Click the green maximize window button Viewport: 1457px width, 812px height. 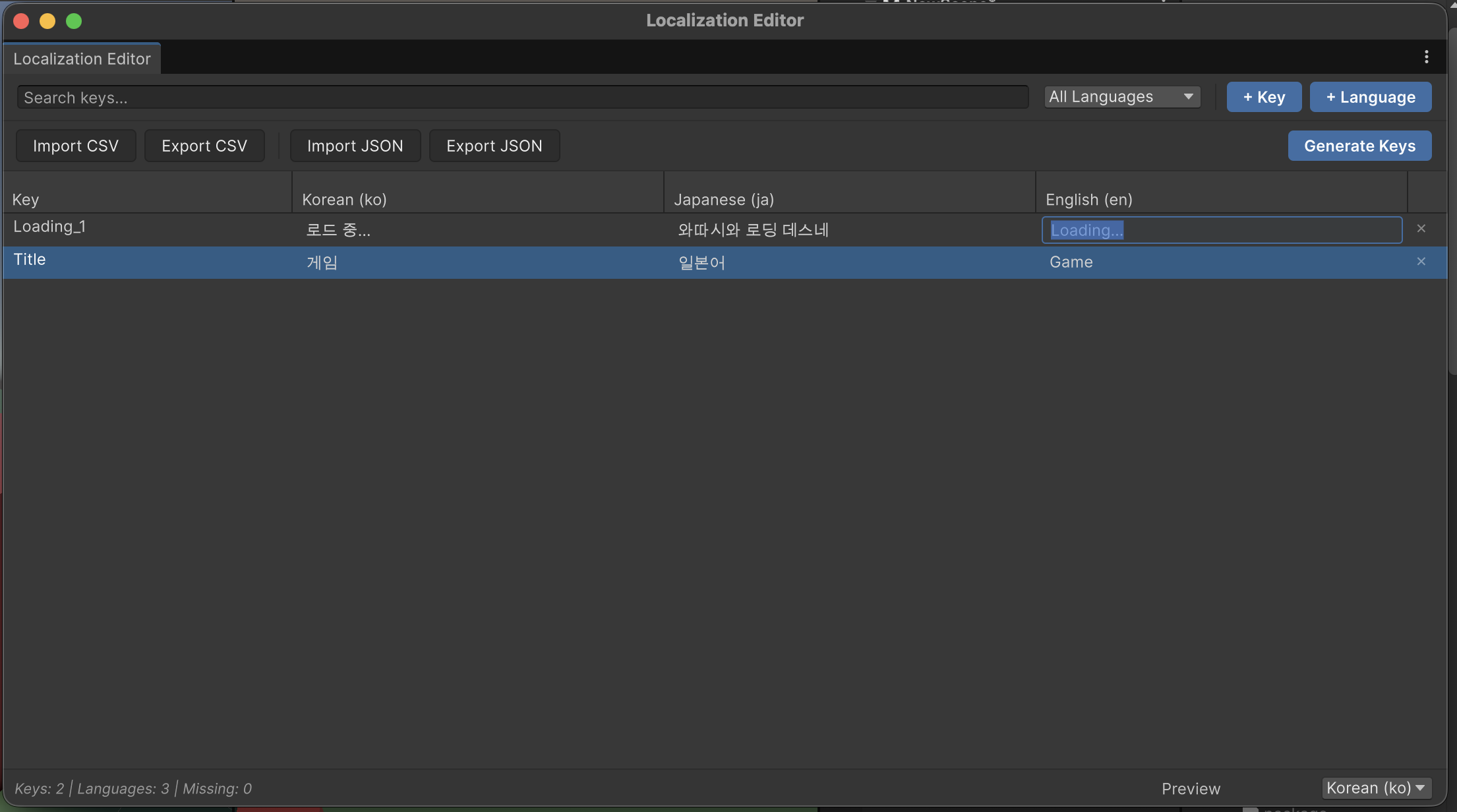(x=74, y=21)
